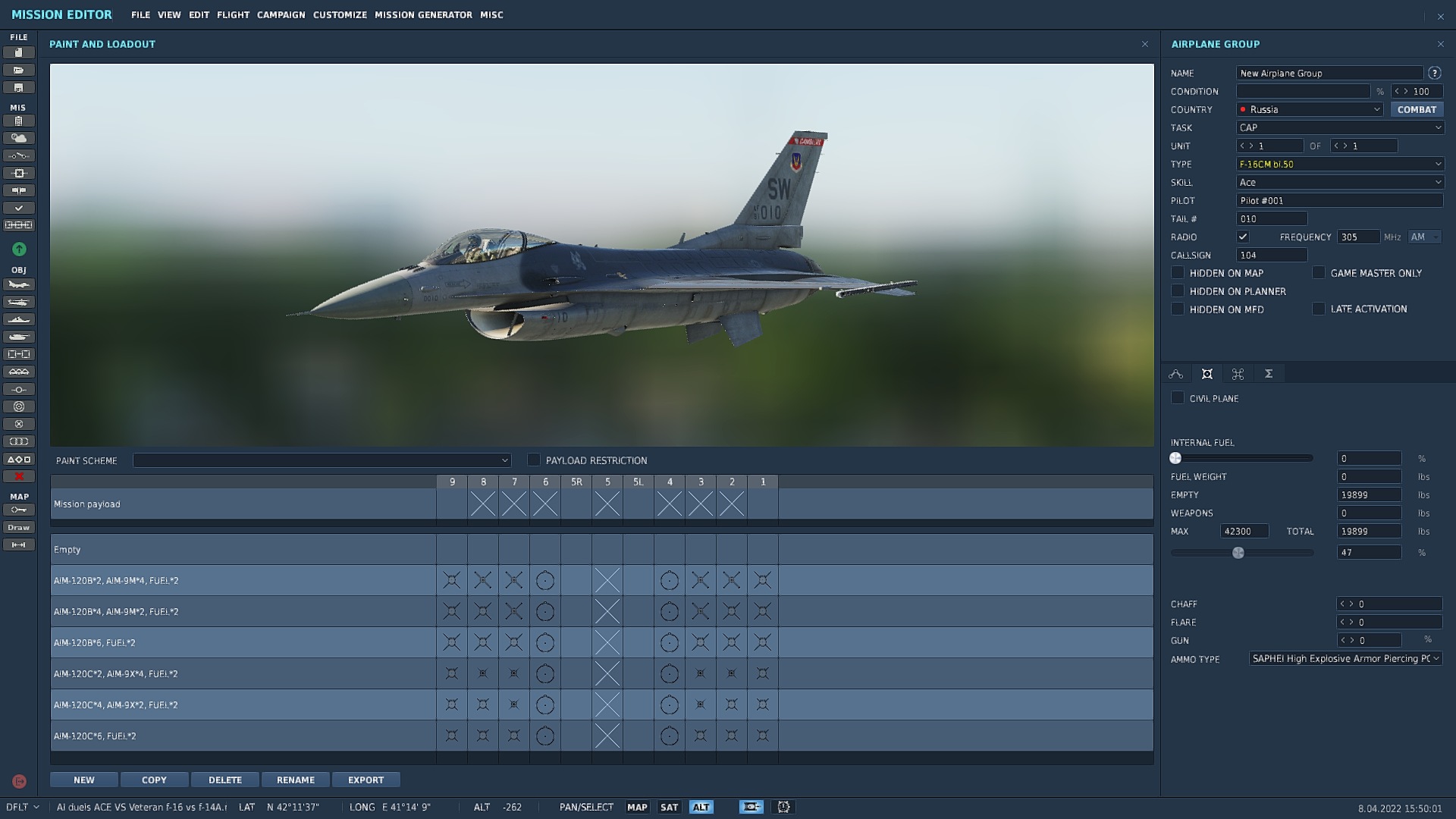The width and height of the screenshot is (1456, 819).
Task: Click the DELETE payload button
Action: [x=225, y=780]
